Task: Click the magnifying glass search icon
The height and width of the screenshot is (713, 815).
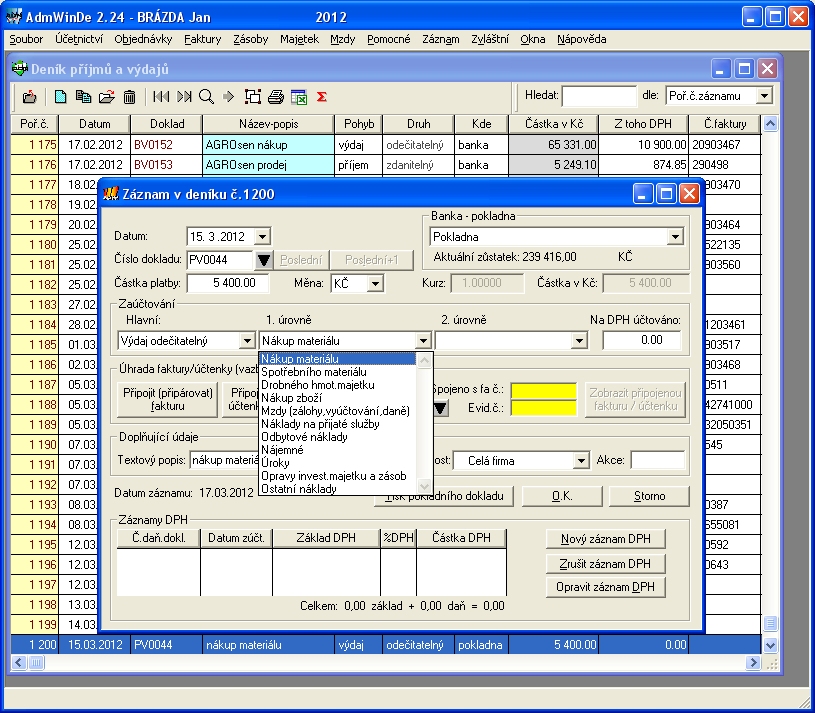Action: (206, 97)
